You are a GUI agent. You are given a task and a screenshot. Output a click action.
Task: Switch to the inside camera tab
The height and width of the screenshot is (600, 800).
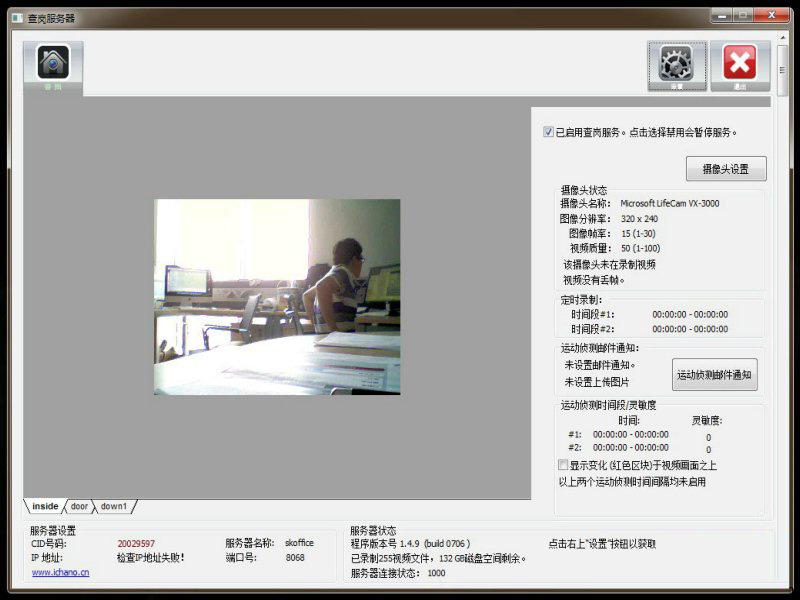pos(45,506)
